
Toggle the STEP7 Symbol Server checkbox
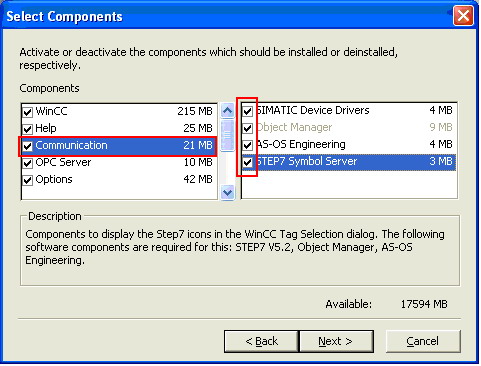(247, 162)
